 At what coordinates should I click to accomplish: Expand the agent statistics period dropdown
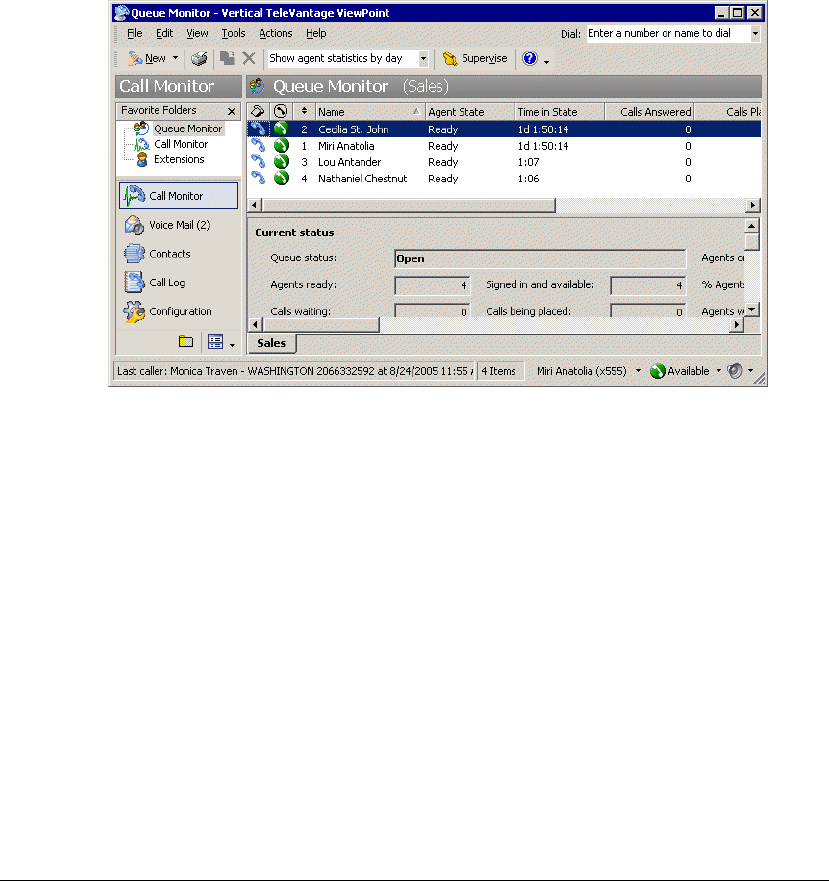(x=423, y=59)
